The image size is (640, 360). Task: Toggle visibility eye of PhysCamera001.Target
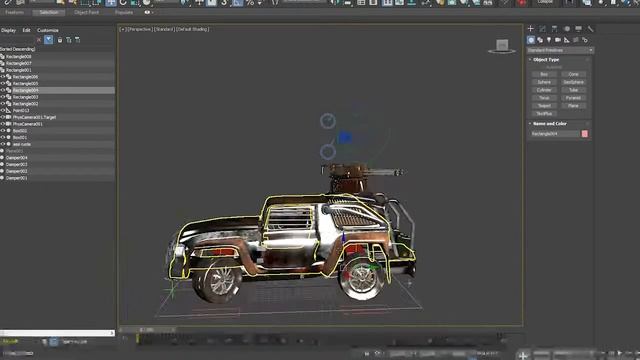(3, 117)
